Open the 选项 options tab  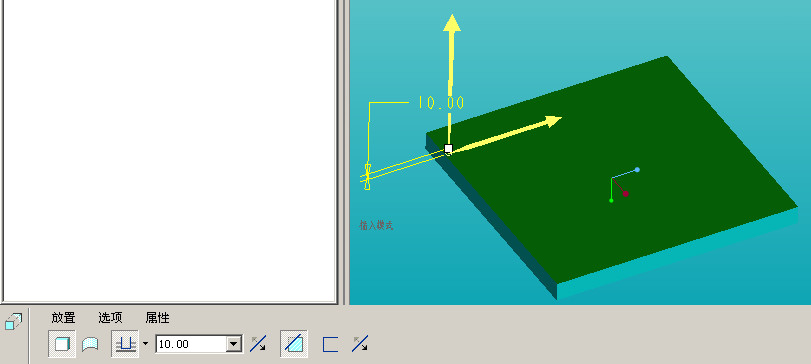(110, 317)
